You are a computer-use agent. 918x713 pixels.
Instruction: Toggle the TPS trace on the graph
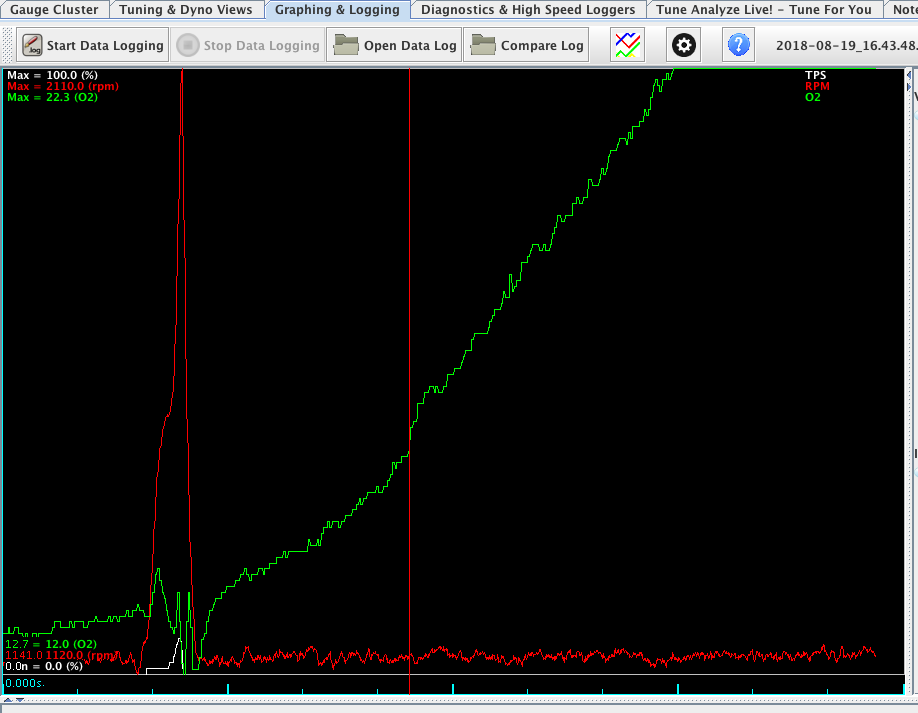click(815, 74)
